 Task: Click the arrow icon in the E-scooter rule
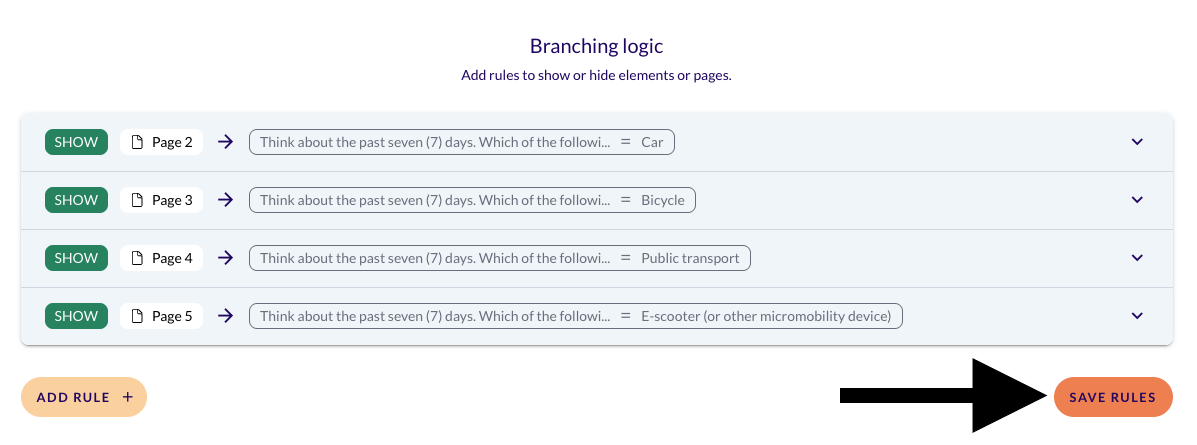coord(226,316)
